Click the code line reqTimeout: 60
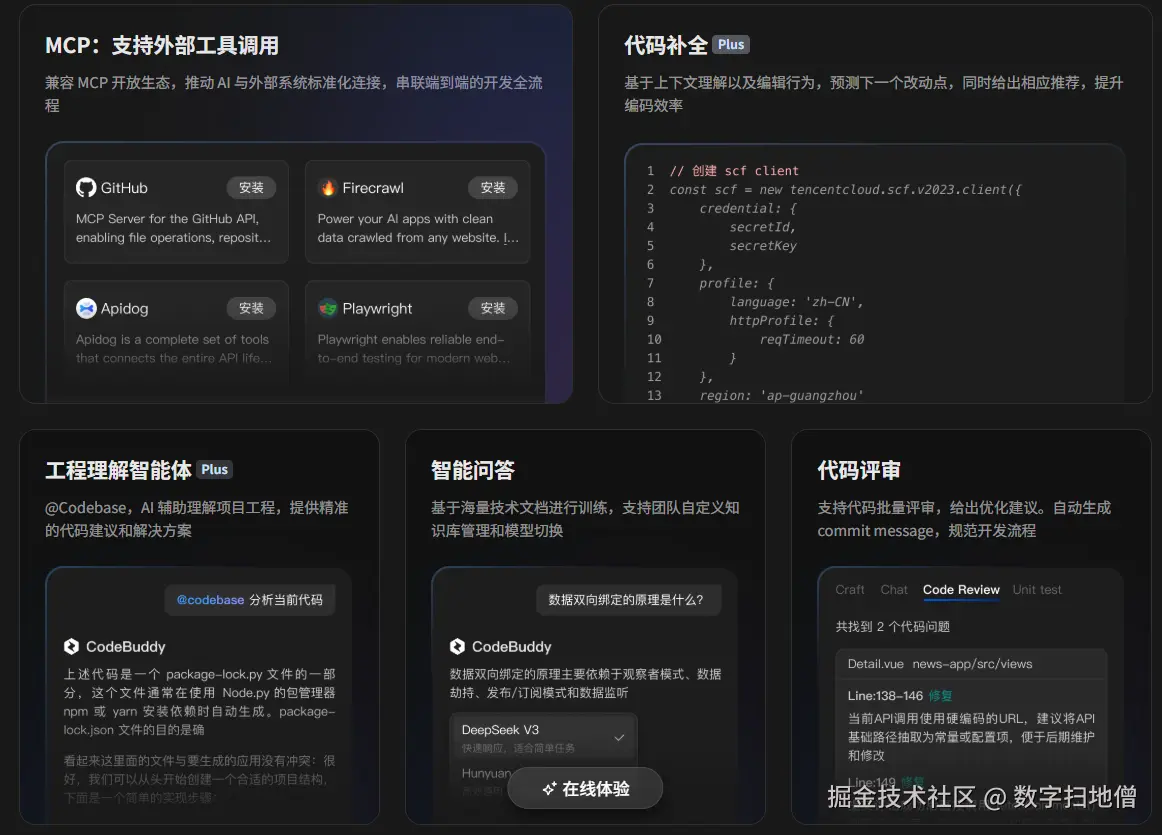1162x835 pixels. pyautogui.click(x=811, y=339)
